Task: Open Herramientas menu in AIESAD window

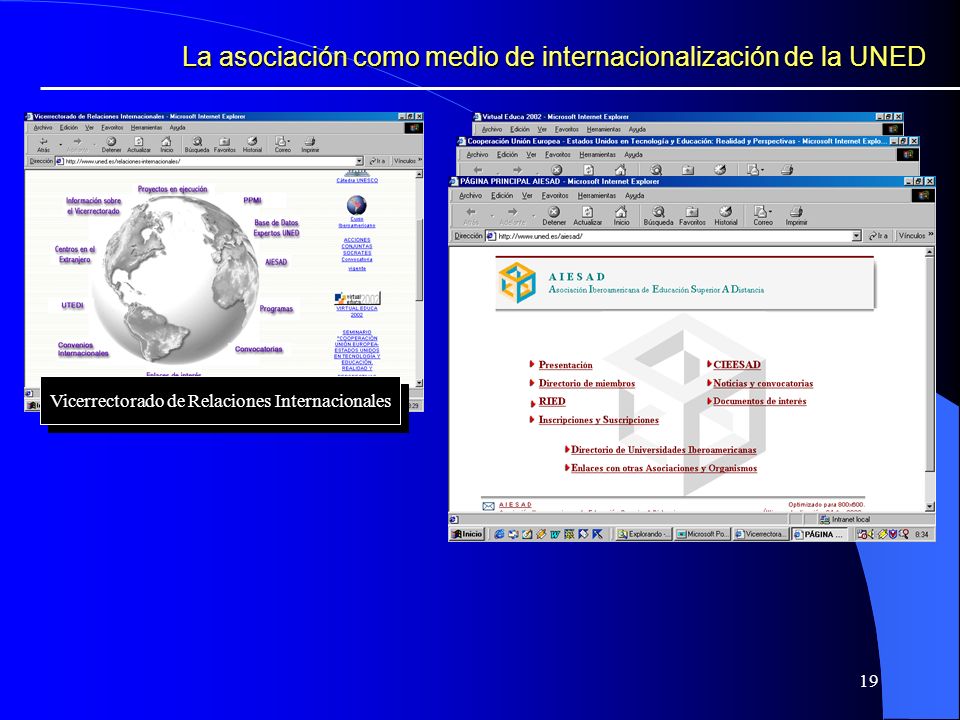Action: coord(596,196)
